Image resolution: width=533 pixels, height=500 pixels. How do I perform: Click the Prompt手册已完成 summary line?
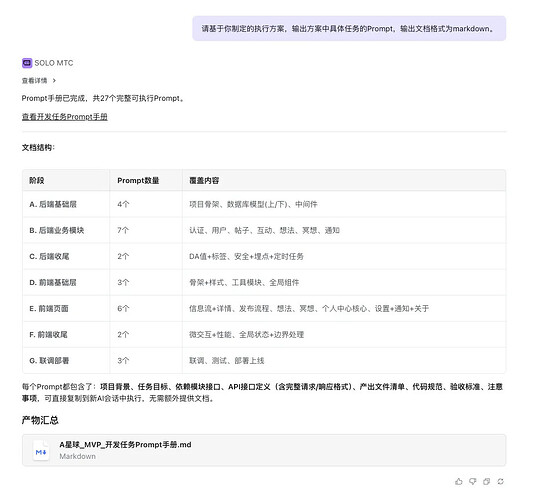[x=103, y=99]
